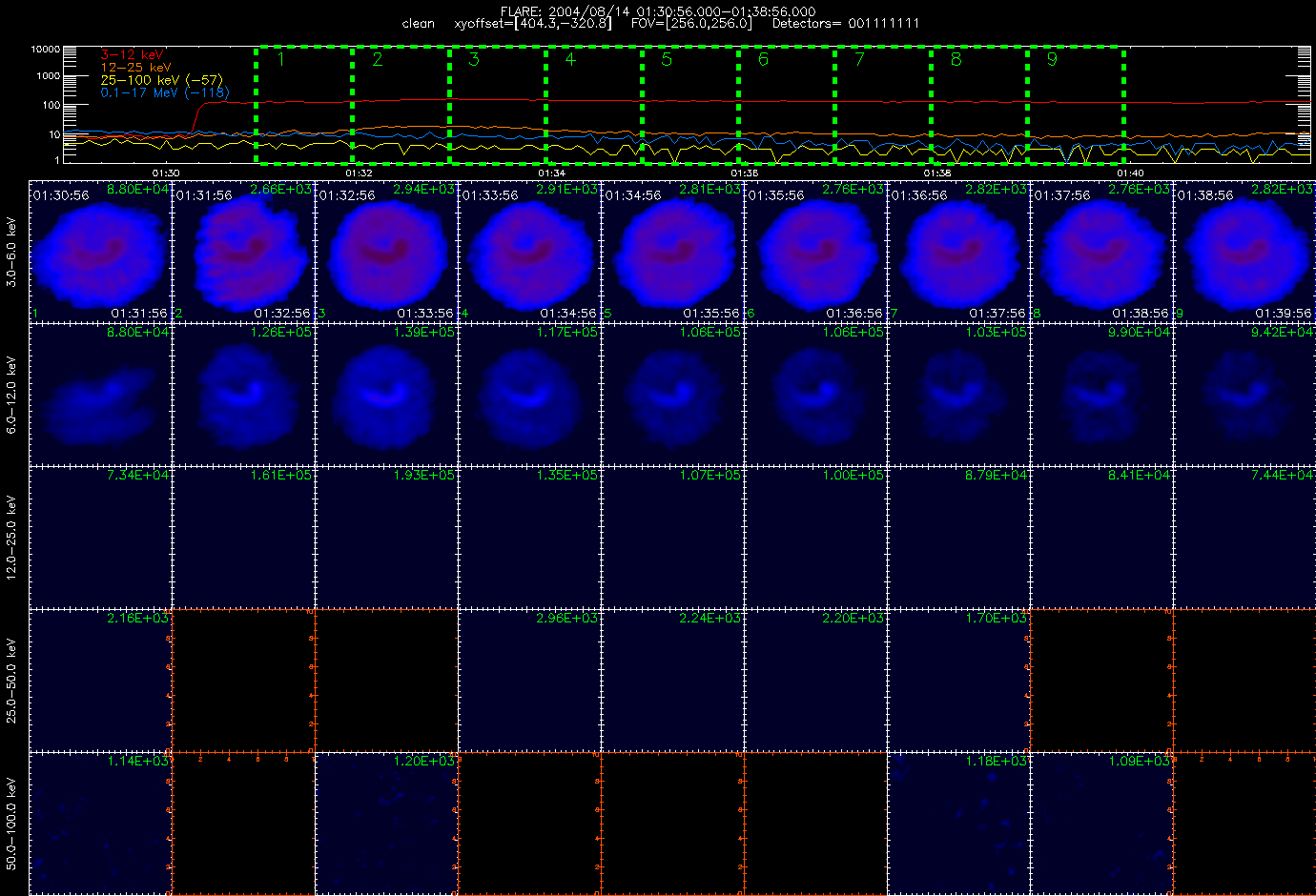Click the peak value 1.93E+05

pyautogui.click(x=424, y=476)
